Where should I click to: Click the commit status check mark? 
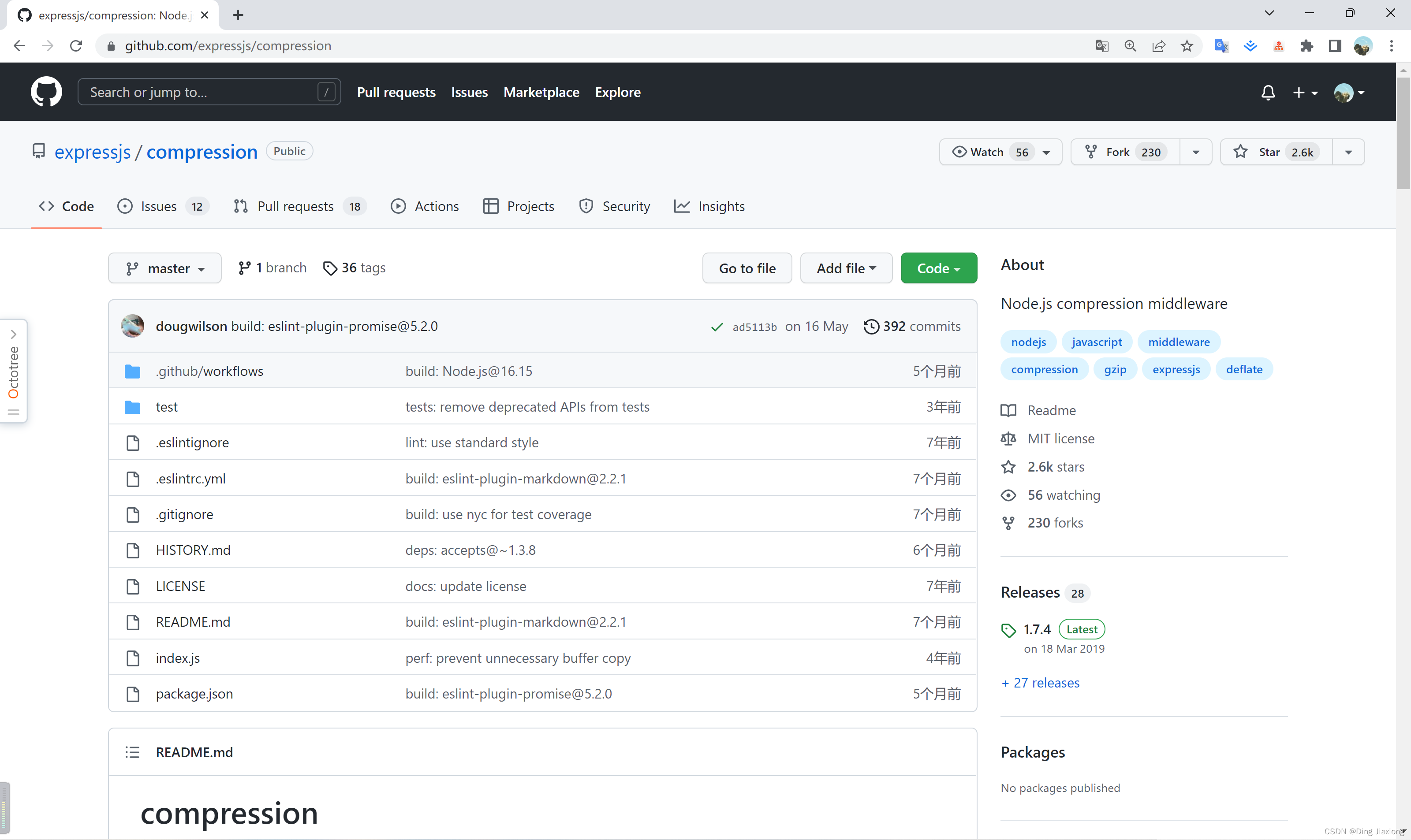717,327
